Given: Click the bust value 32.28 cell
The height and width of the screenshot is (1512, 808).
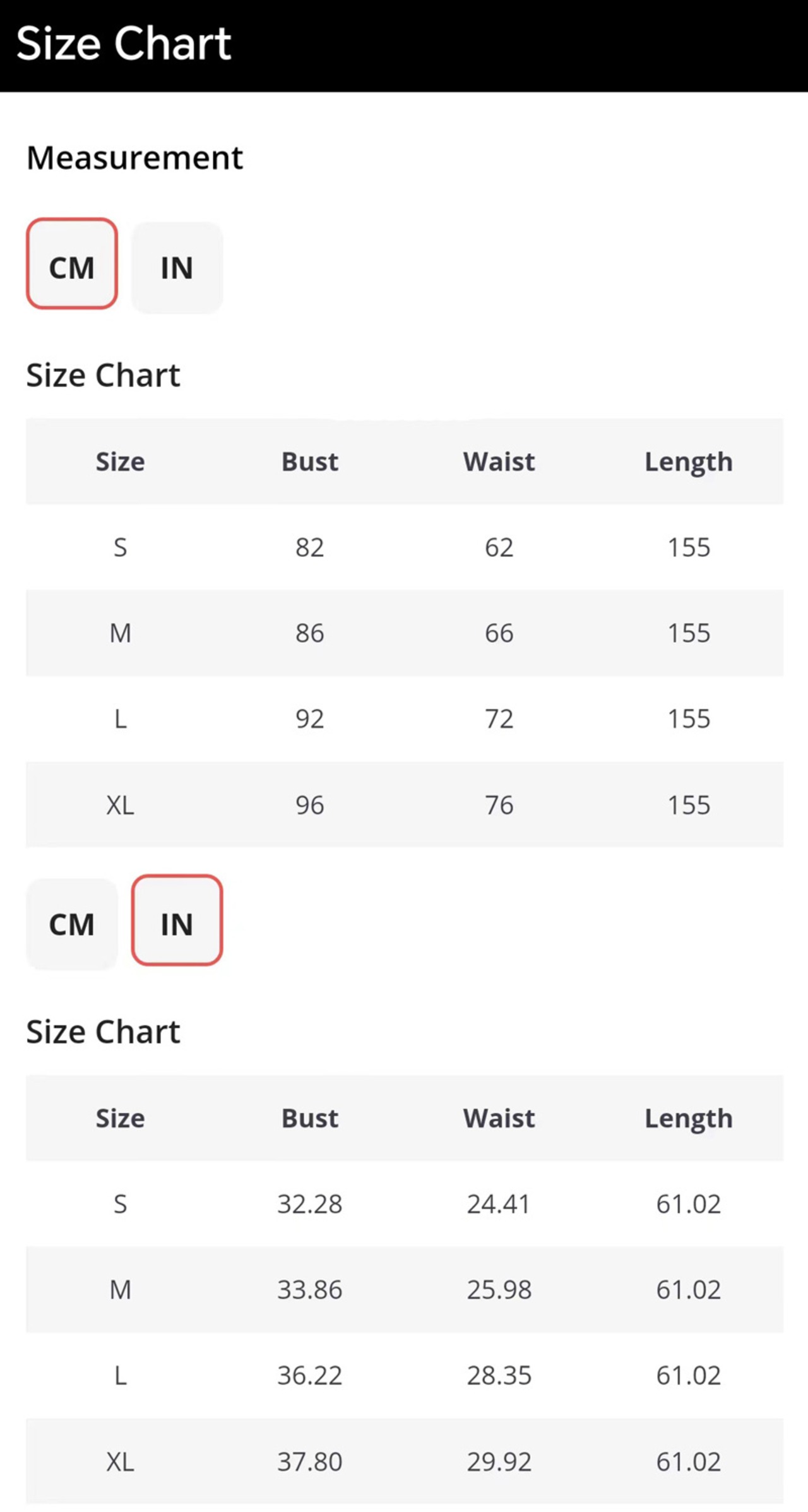Looking at the screenshot, I should point(309,1204).
